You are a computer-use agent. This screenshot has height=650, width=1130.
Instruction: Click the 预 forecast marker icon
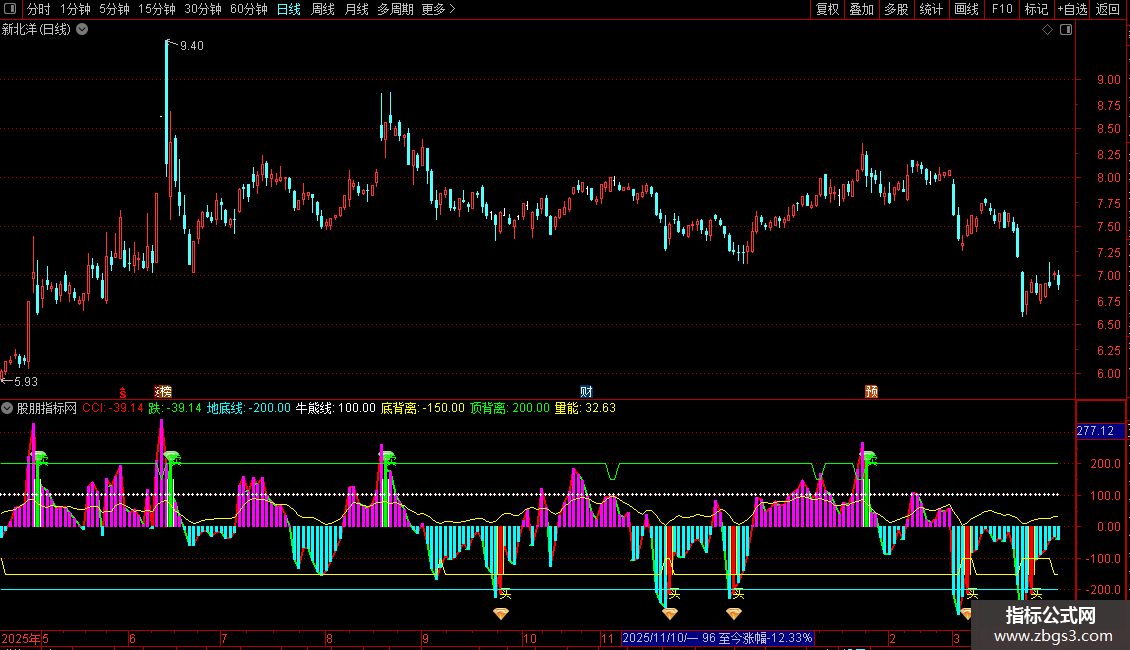(x=872, y=390)
